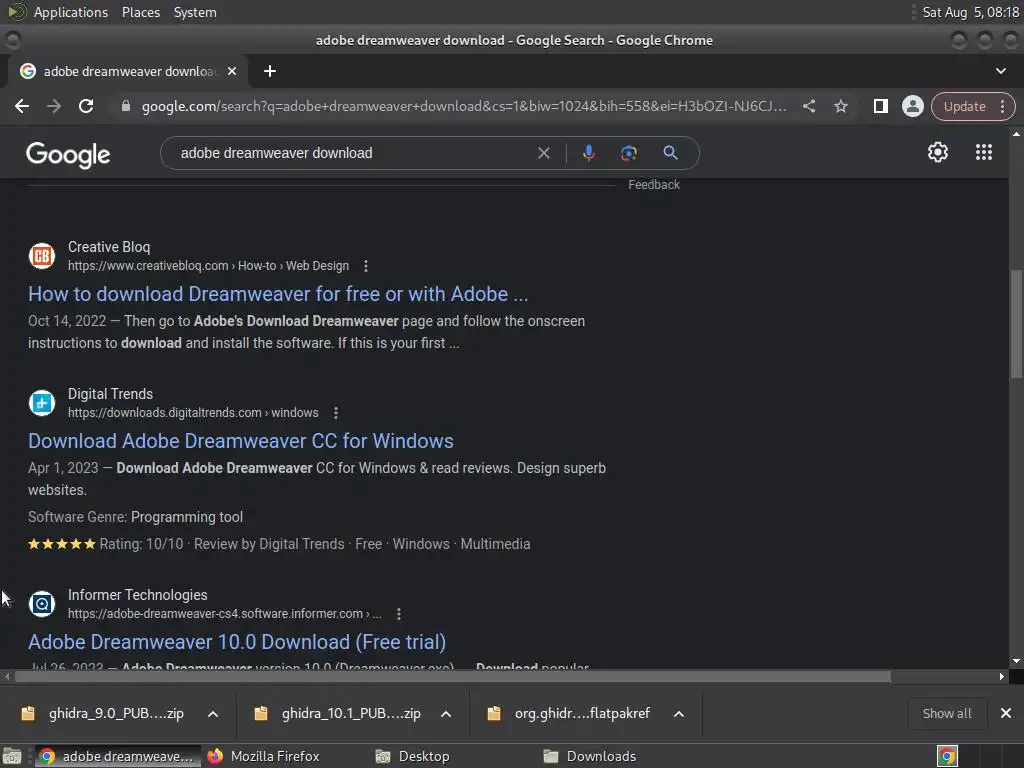Search by image with Google Lens
Viewport: 1024px width, 768px height.
pos(628,153)
